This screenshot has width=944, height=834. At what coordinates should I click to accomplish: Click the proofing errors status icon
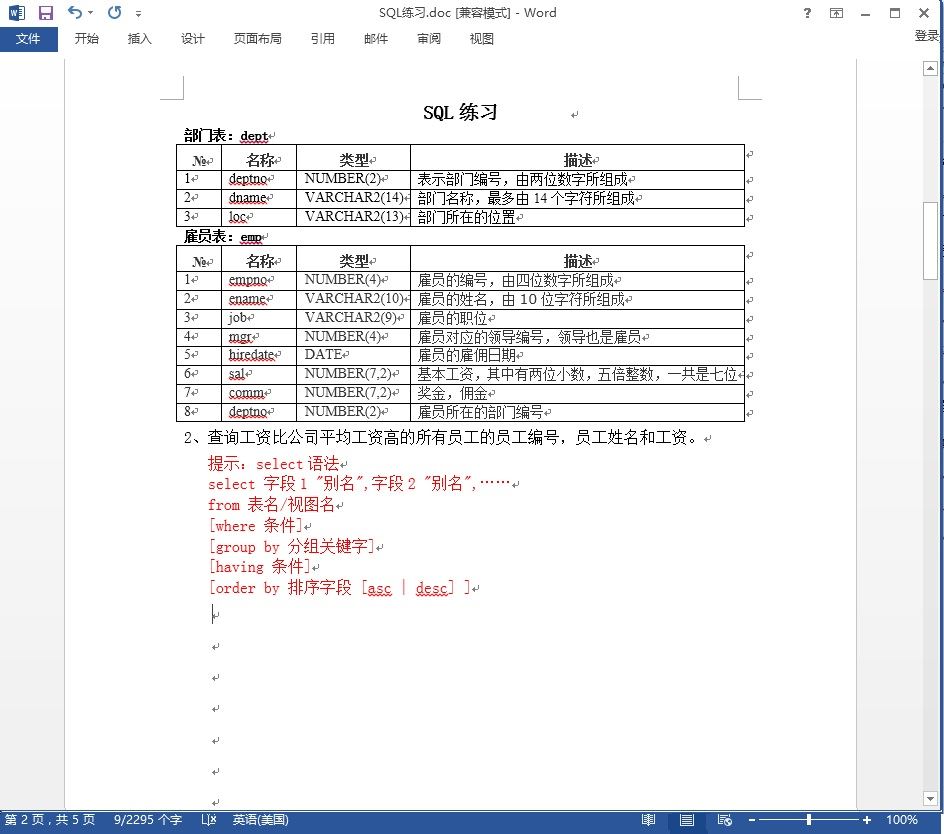pyautogui.click(x=209, y=820)
